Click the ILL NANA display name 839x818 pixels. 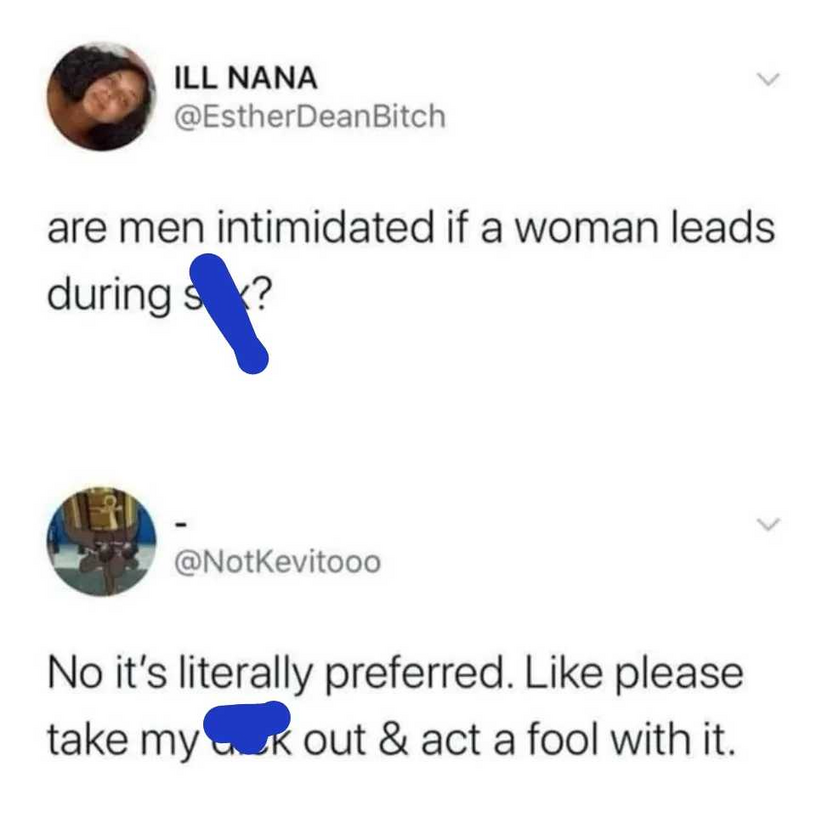pyautogui.click(x=246, y=77)
